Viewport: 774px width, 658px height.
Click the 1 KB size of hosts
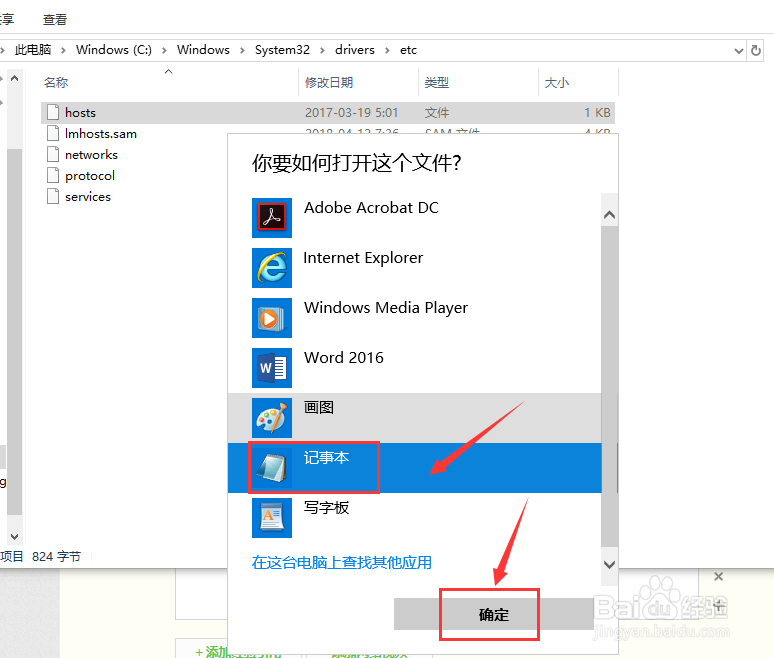(597, 113)
